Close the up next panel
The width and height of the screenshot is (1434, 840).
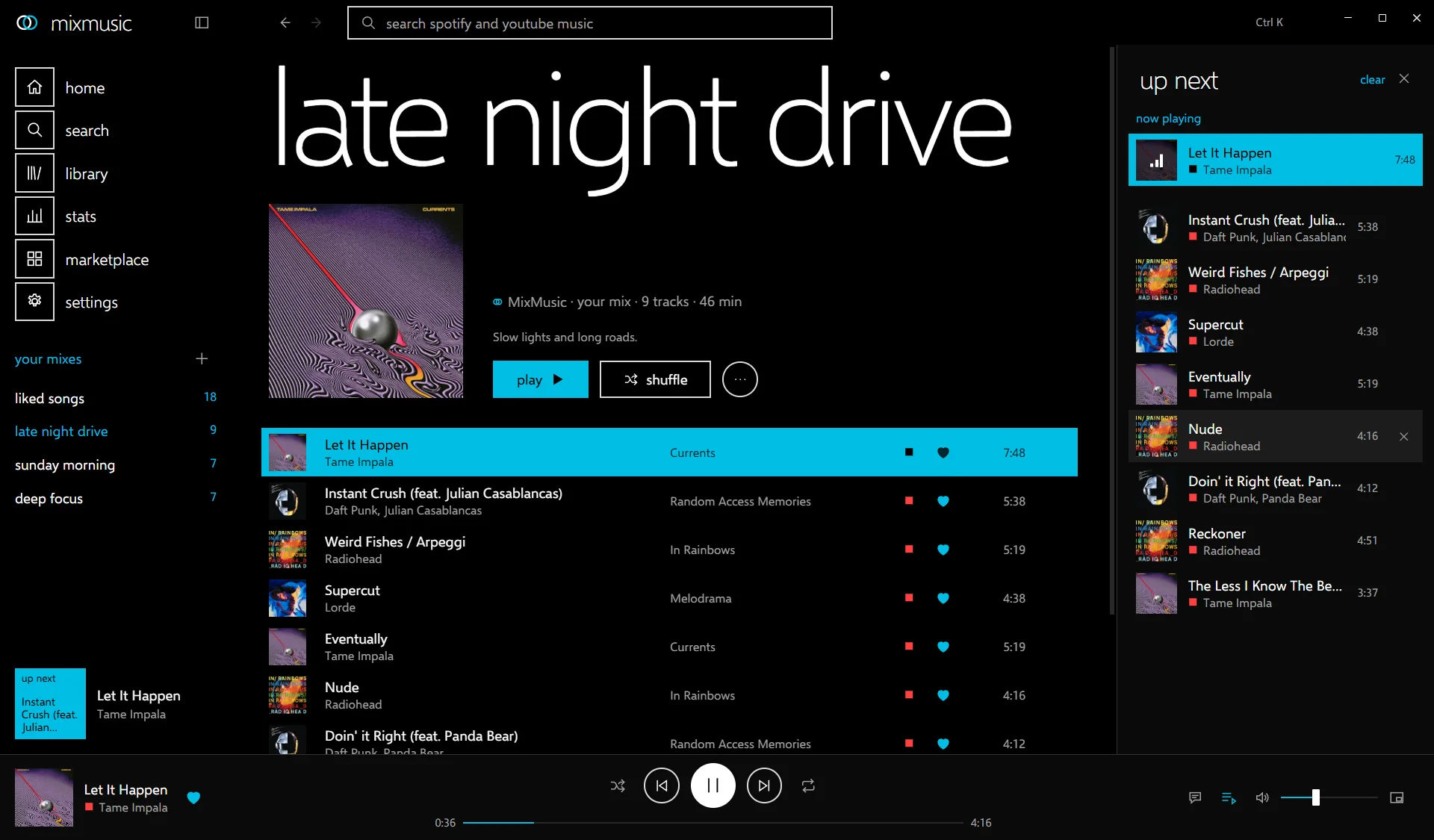click(1404, 78)
